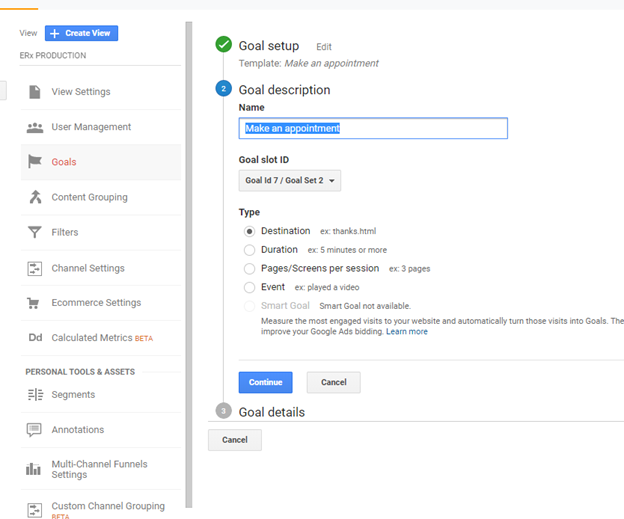This screenshot has height=519, width=624.
Task: Click the View Settings document icon
Action: tap(35, 92)
